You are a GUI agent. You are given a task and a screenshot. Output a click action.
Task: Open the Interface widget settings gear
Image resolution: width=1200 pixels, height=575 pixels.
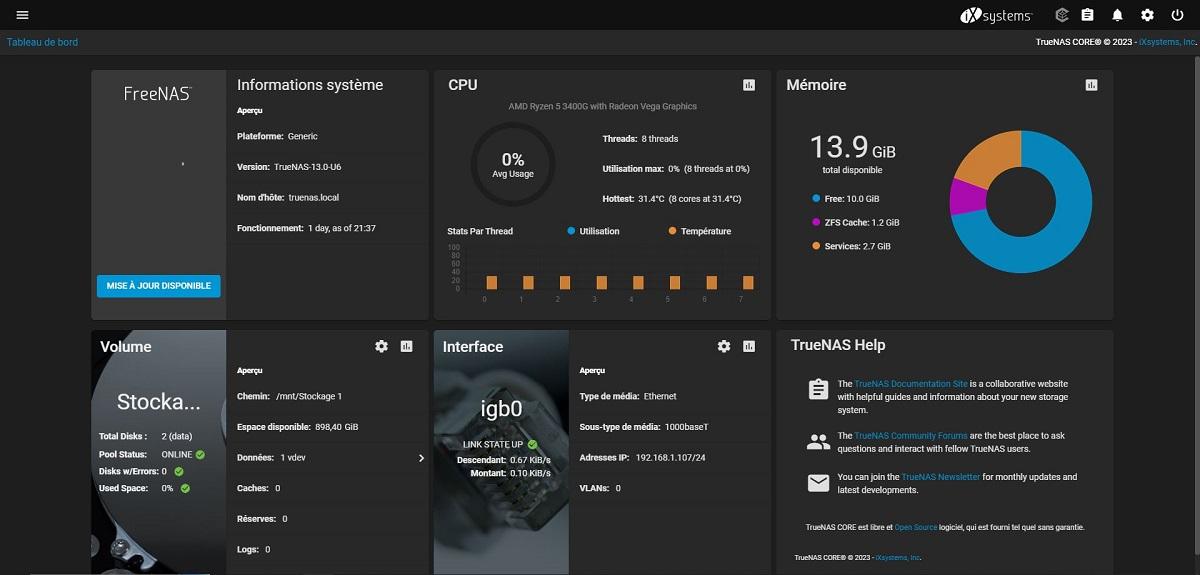(724, 346)
